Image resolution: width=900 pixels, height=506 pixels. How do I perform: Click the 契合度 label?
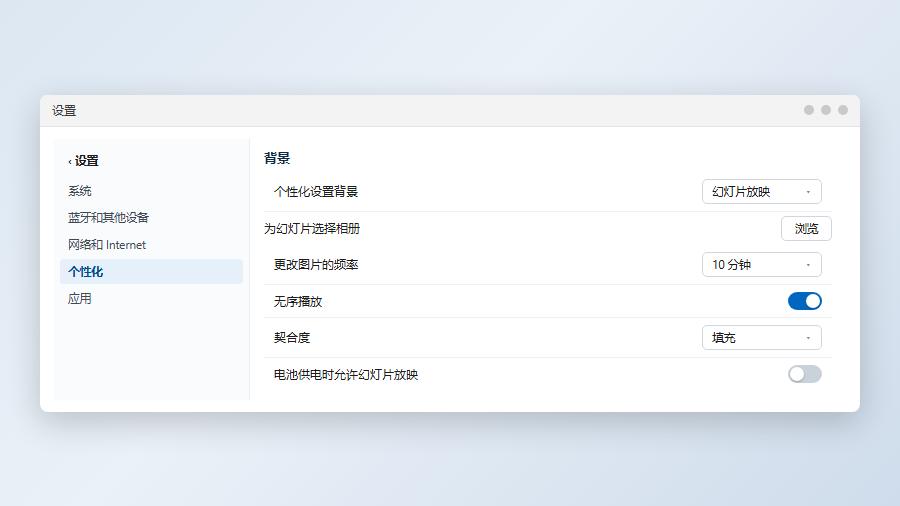pos(292,337)
